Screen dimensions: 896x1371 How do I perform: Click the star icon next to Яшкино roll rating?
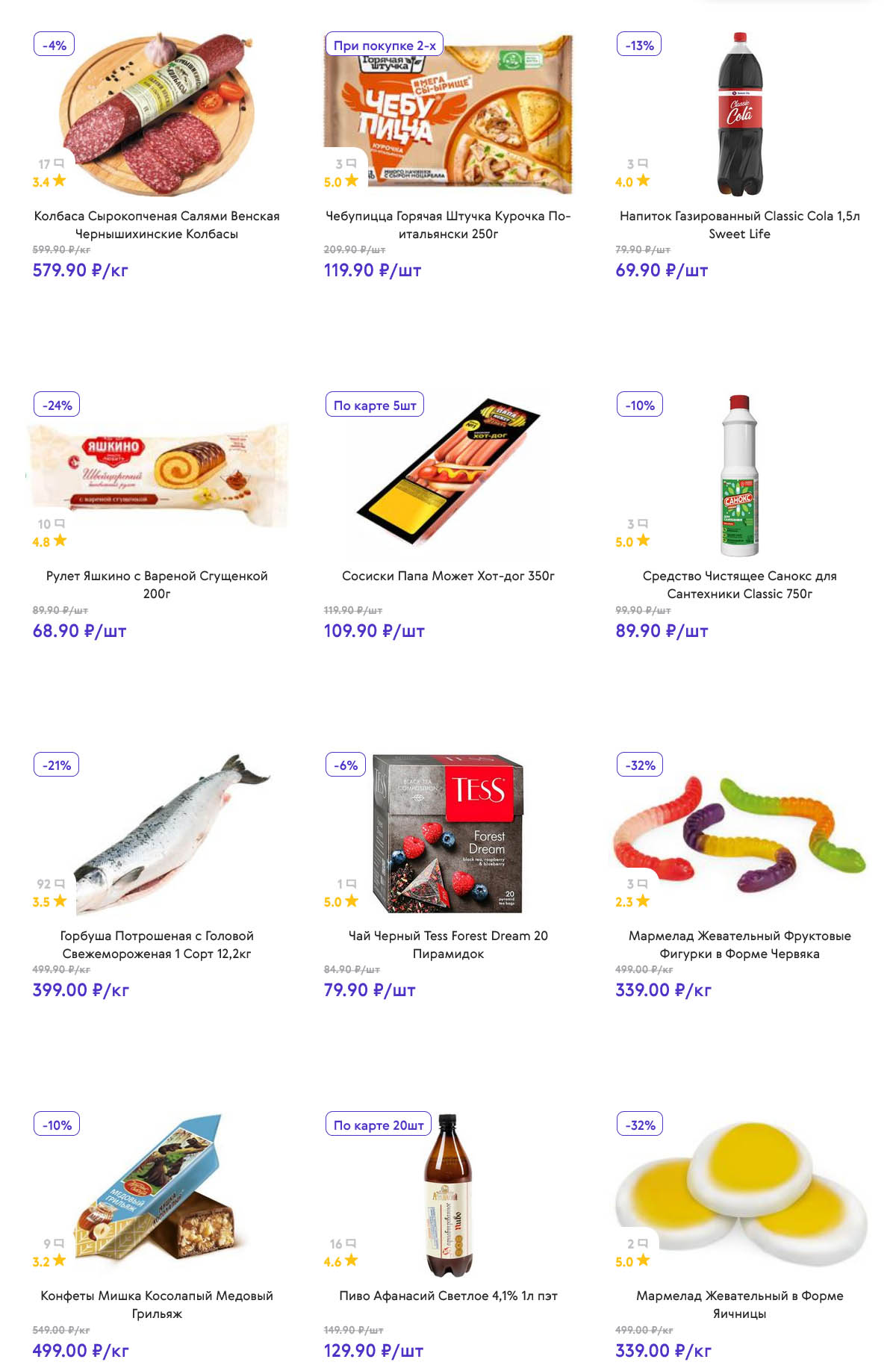[x=60, y=541]
